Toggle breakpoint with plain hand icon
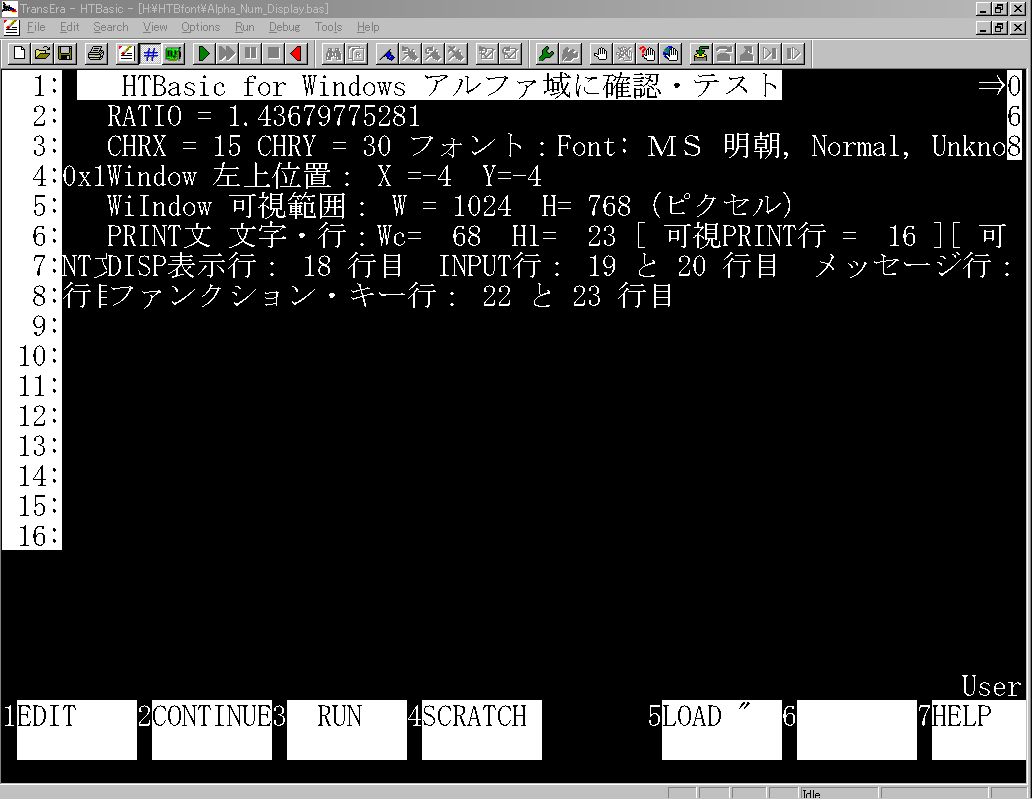Image resolution: width=1032 pixels, height=800 pixels. (600, 53)
